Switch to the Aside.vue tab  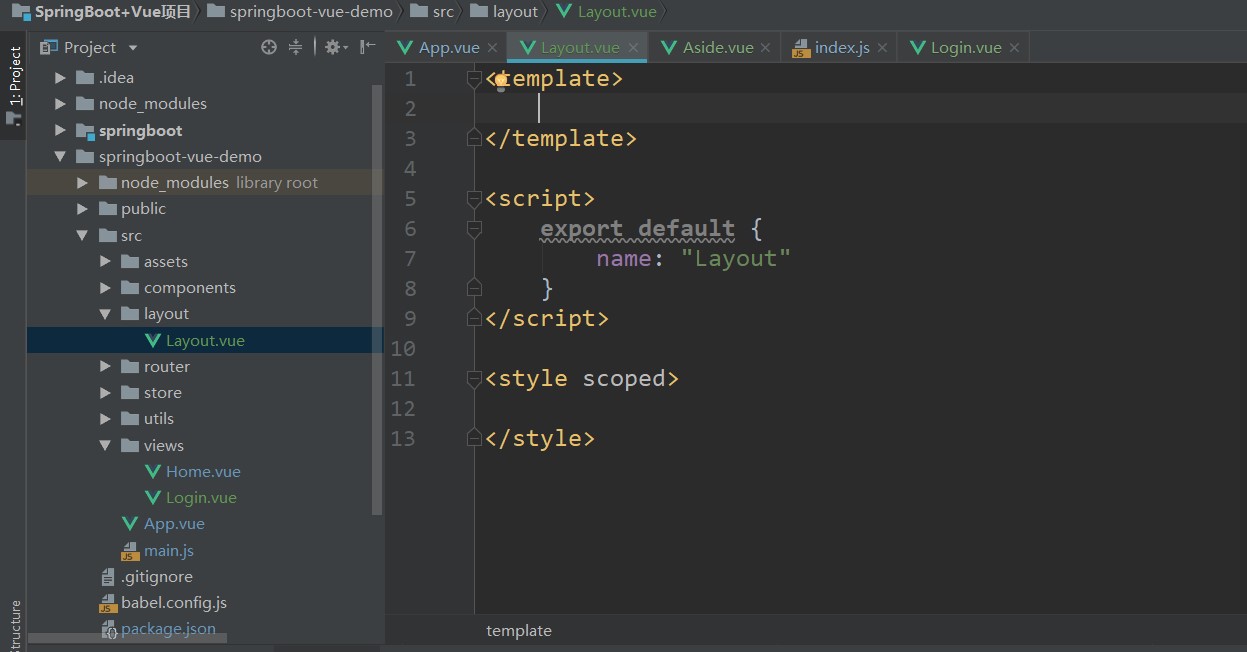tap(717, 47)
